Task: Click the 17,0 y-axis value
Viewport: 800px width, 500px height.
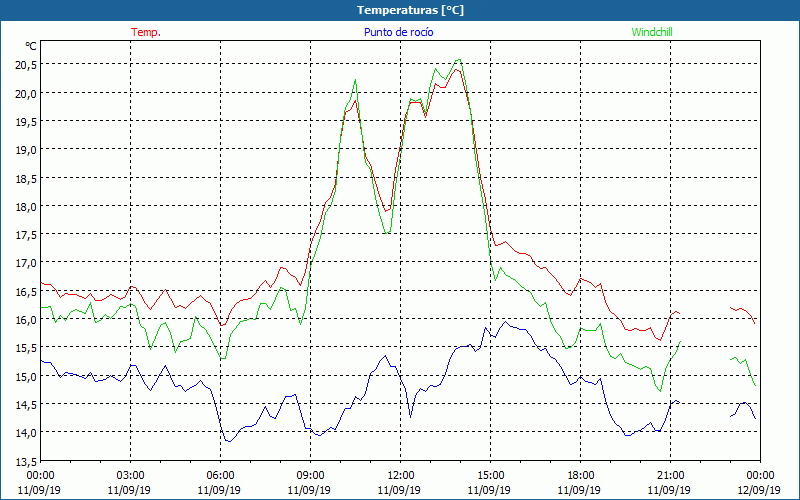Action: click(x=27, y=263)
